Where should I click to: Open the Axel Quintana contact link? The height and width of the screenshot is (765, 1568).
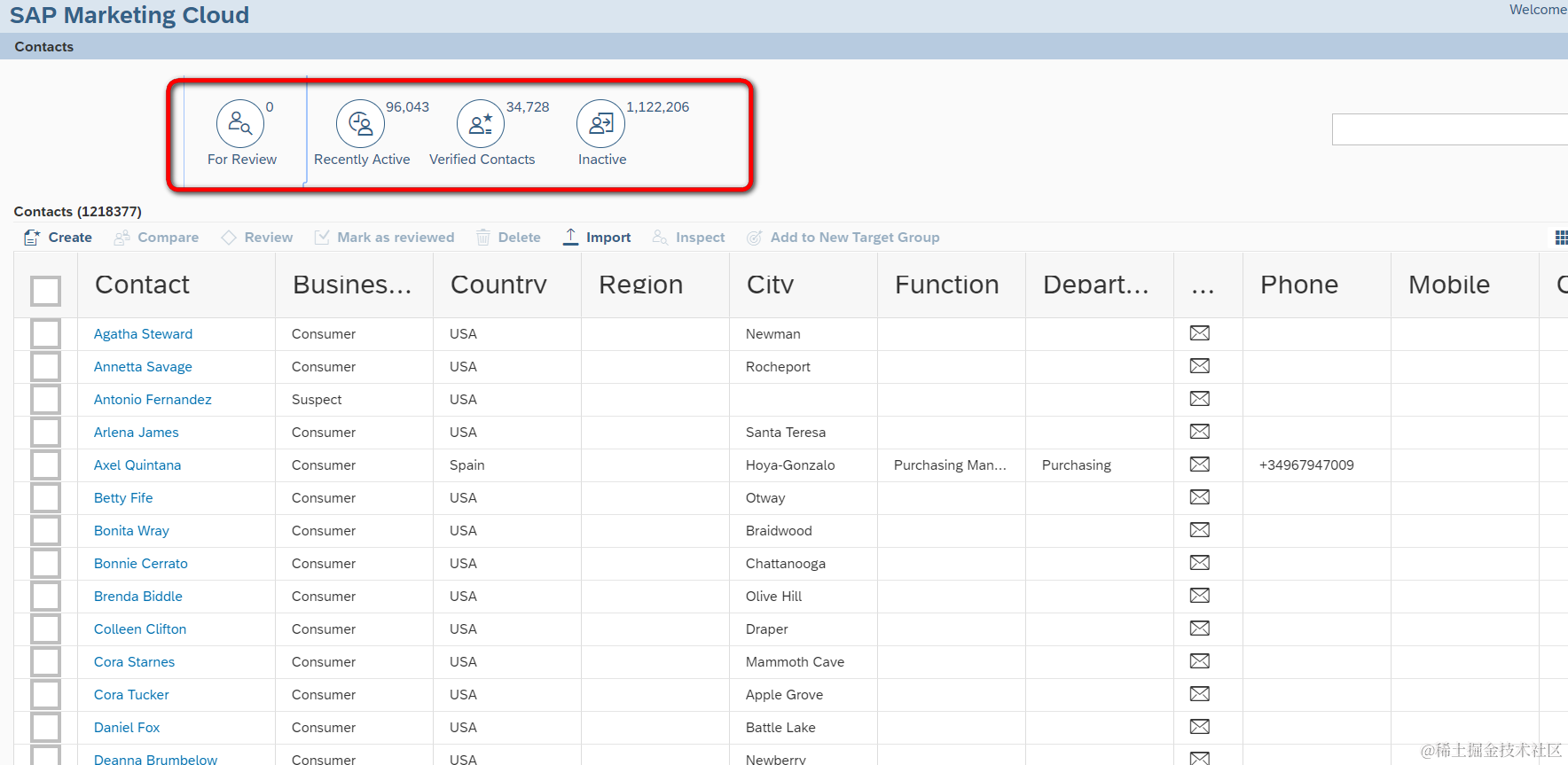point(137,465)
